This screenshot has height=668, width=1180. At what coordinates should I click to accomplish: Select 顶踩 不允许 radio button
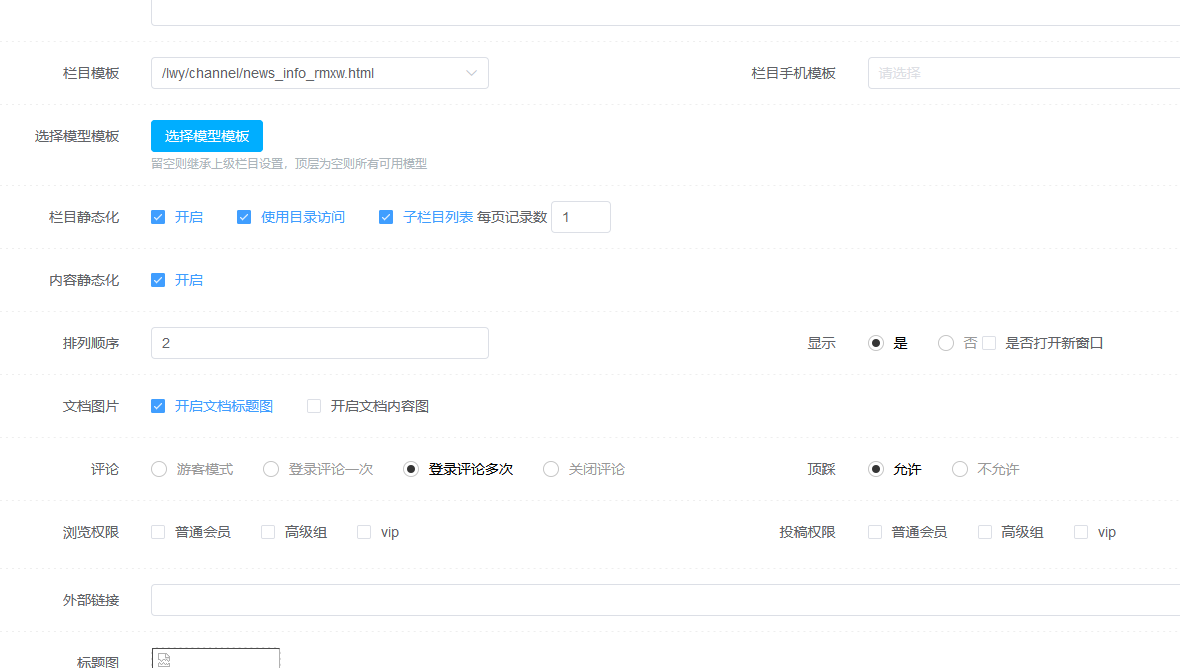click(x=960, y=469)
